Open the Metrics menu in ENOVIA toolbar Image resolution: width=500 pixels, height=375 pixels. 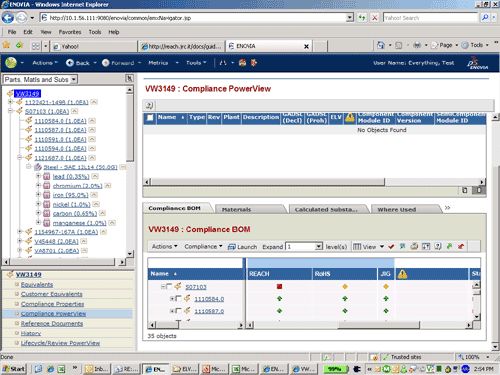tap(163, 63)
